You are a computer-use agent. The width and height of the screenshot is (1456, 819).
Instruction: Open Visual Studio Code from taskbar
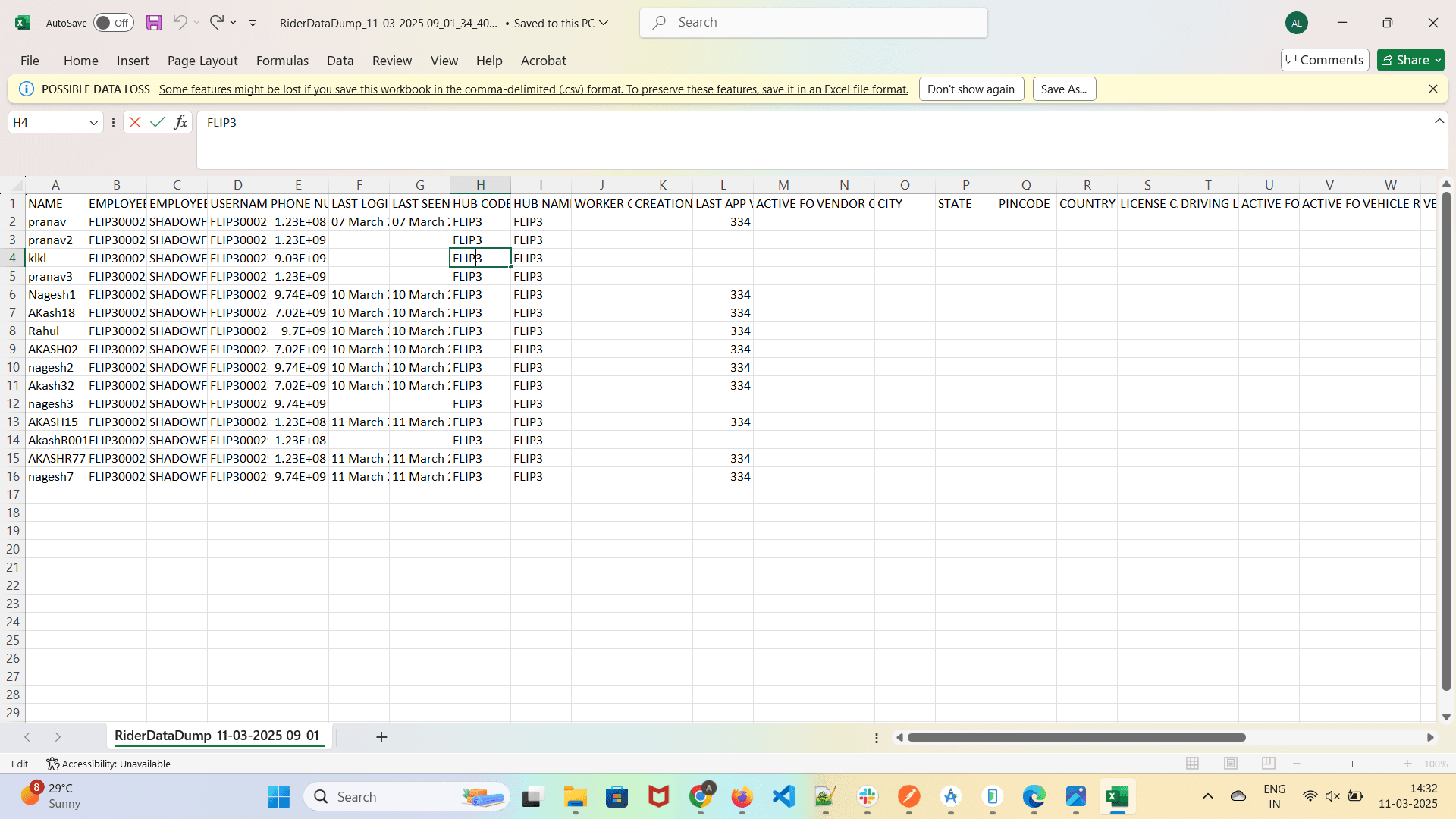[x=783, y=796]
